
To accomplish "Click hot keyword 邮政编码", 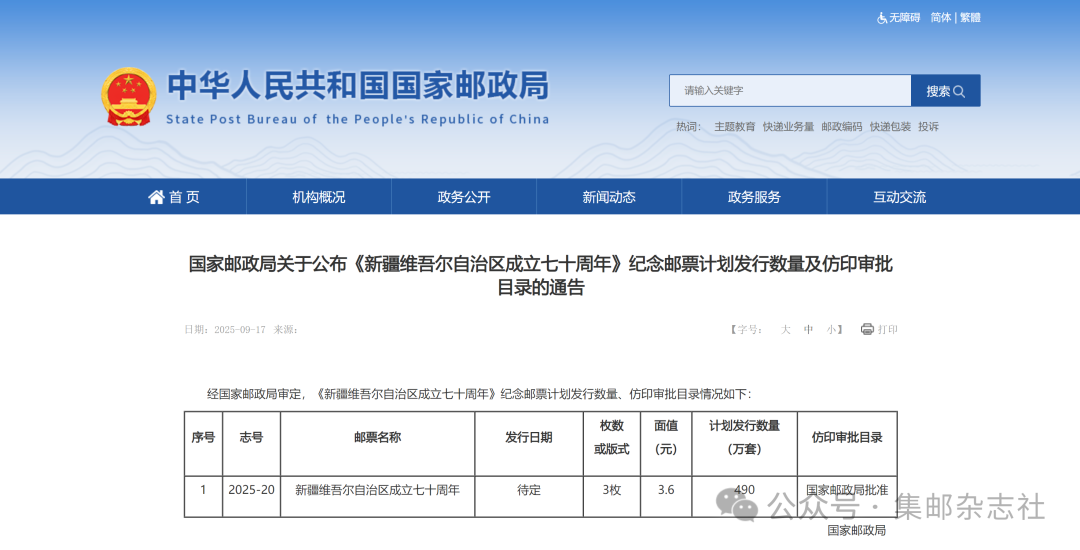I will [842, 127].
